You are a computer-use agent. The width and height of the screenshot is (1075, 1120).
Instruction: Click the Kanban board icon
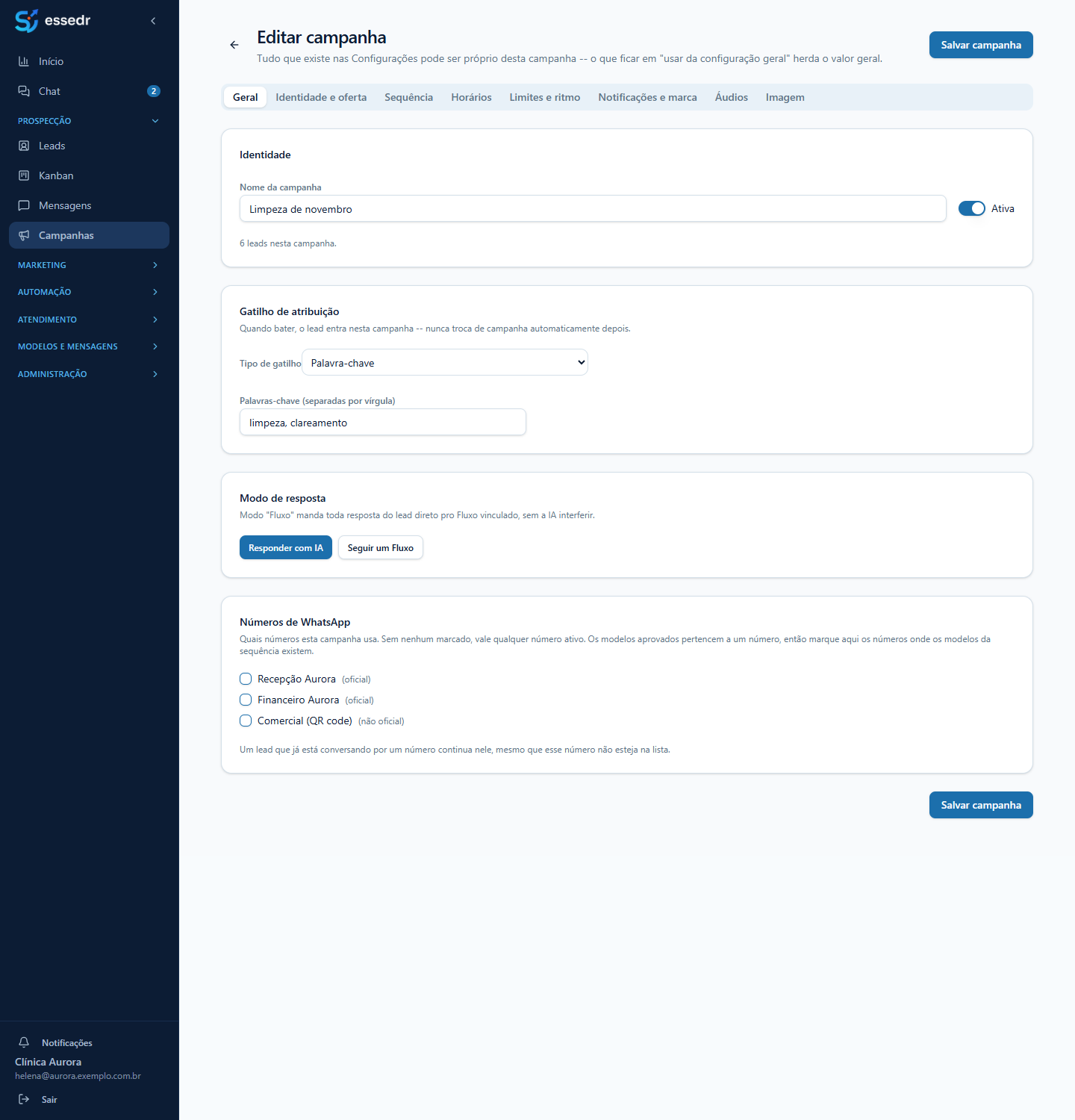[x=24, y=175]
